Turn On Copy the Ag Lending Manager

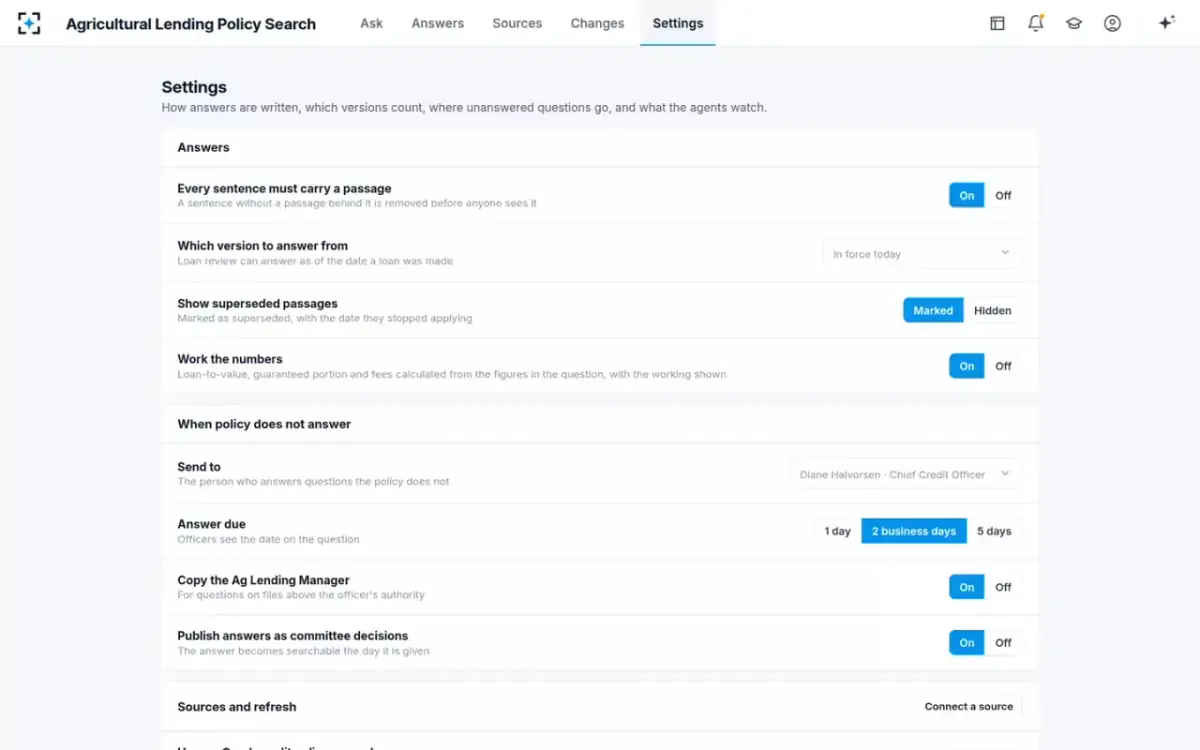[x=967, y=587]
